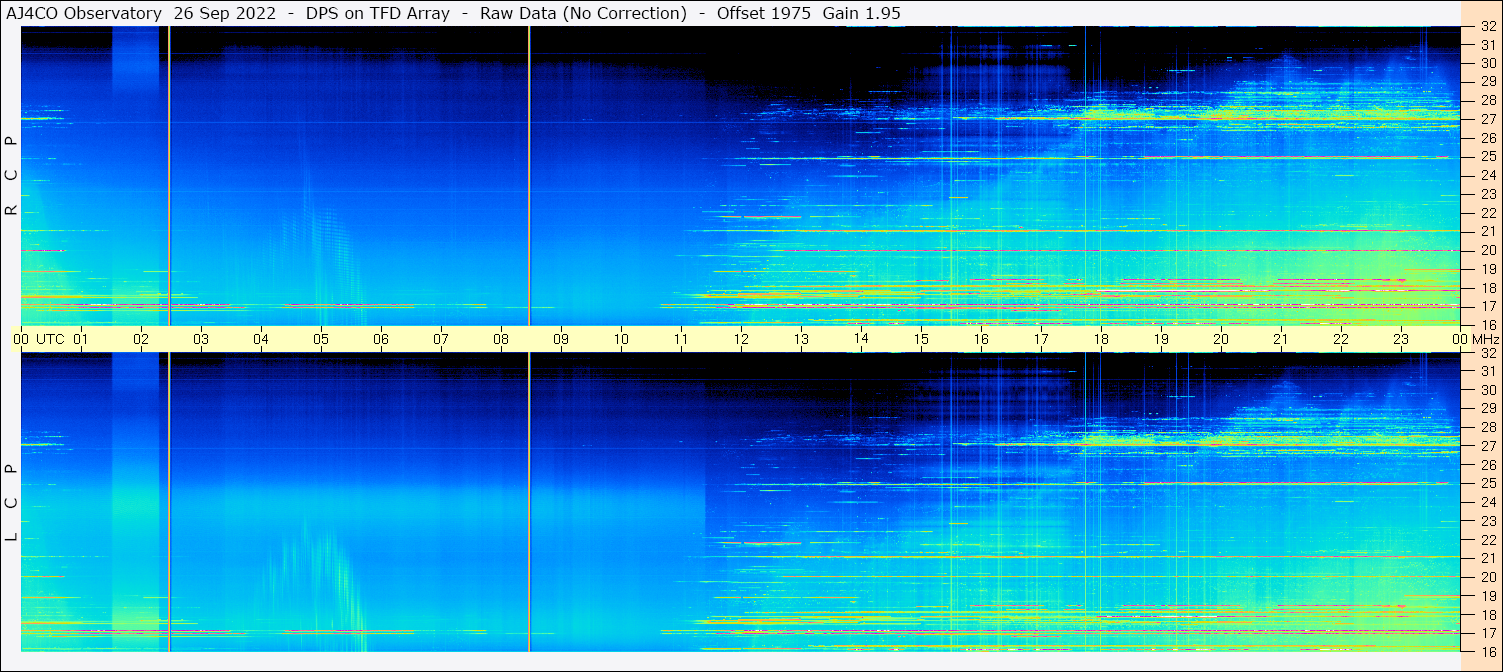This screenshot has width=1503, height=672.
Task: Click pink vertical line near 02:30 in LCP panel
Action: [x=169, y=502]
